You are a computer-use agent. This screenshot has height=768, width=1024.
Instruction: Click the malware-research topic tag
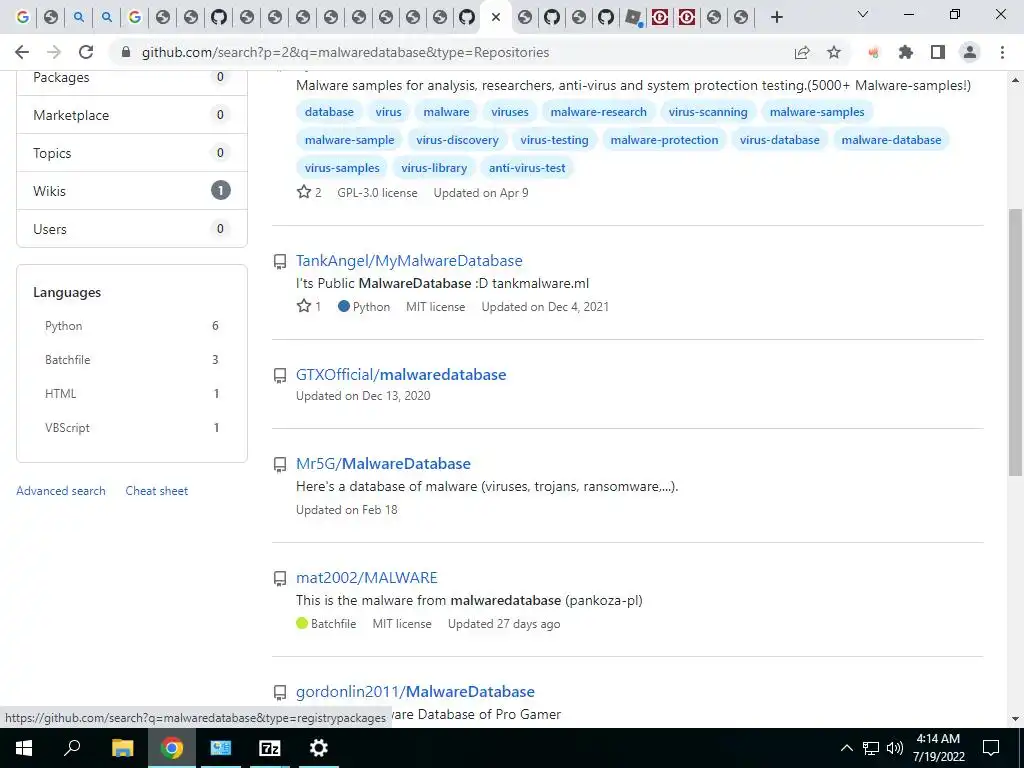coord(598,112)
